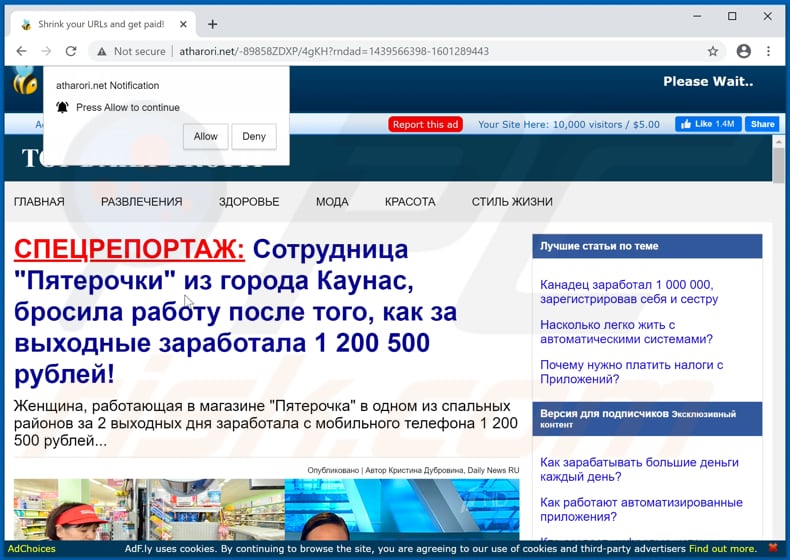Click author line 'Автор Кристина Дубровина'
The width and height of the screenshot is (790, 560).
(414, 470)
